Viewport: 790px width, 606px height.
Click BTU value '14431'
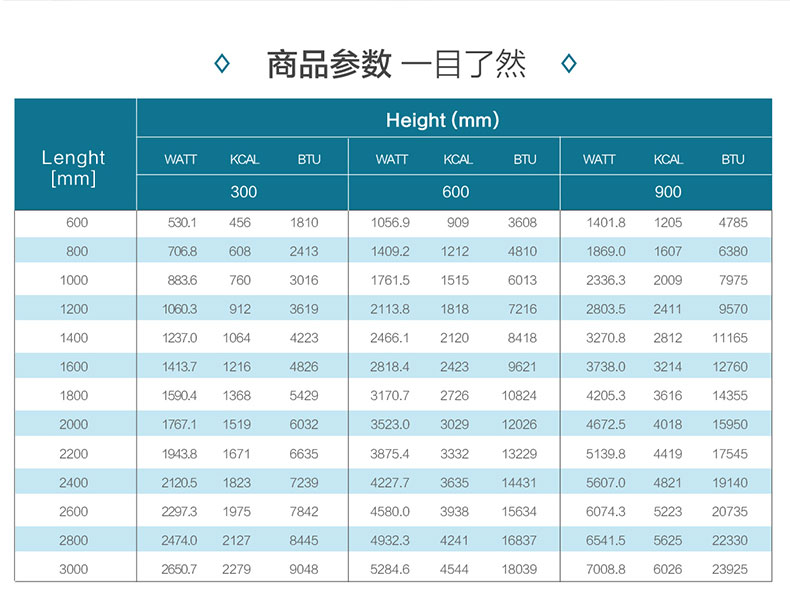click(519, 483)
